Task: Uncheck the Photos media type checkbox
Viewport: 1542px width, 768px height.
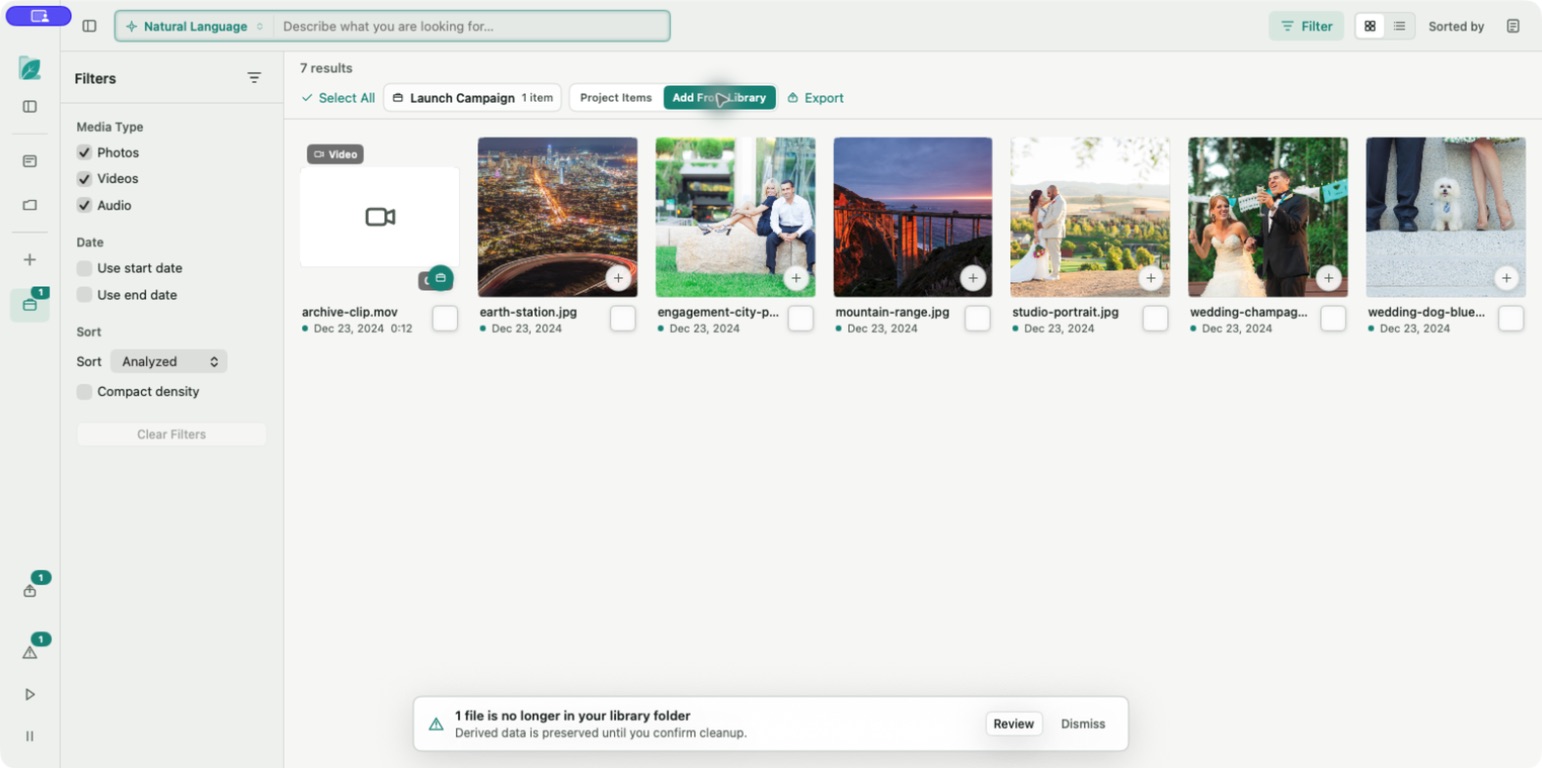Action: pos(84,153)
